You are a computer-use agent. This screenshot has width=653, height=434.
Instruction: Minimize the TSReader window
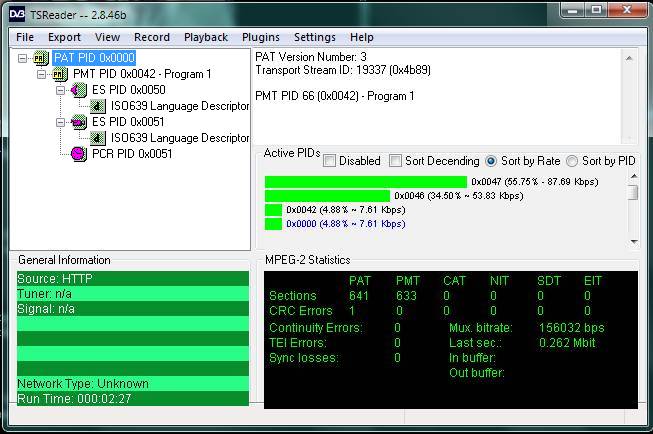(x=573, y=10)
